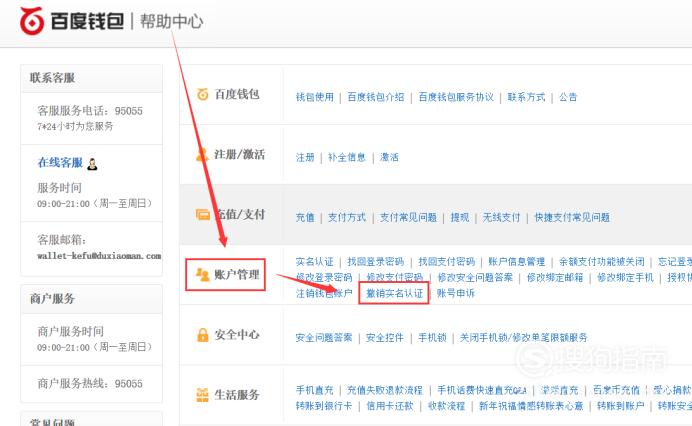The image size is (692, 426).
Task: Select the 生活服务 category heading
Action: tap(237, 395)
